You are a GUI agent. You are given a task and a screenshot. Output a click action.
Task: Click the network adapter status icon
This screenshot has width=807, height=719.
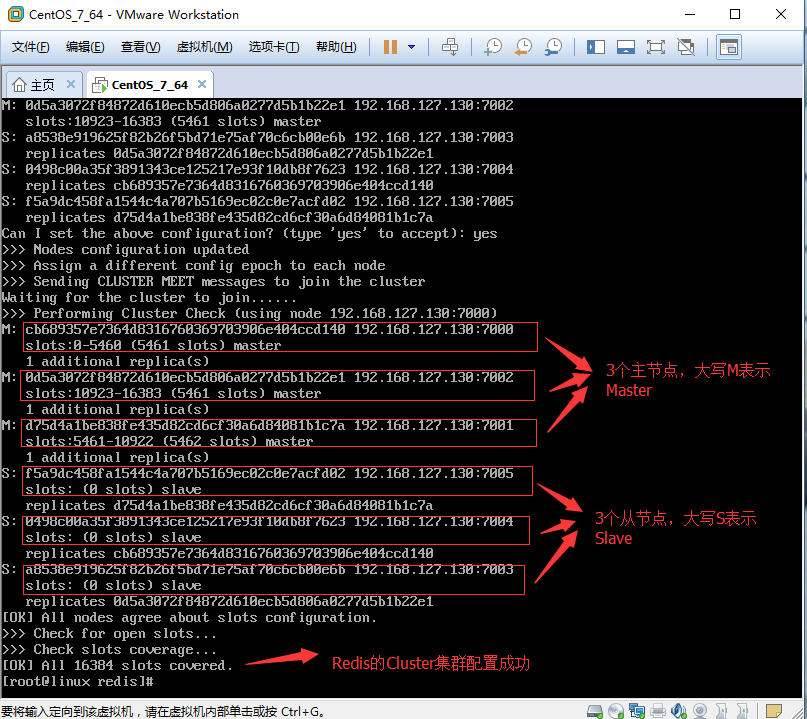[637, 711]
